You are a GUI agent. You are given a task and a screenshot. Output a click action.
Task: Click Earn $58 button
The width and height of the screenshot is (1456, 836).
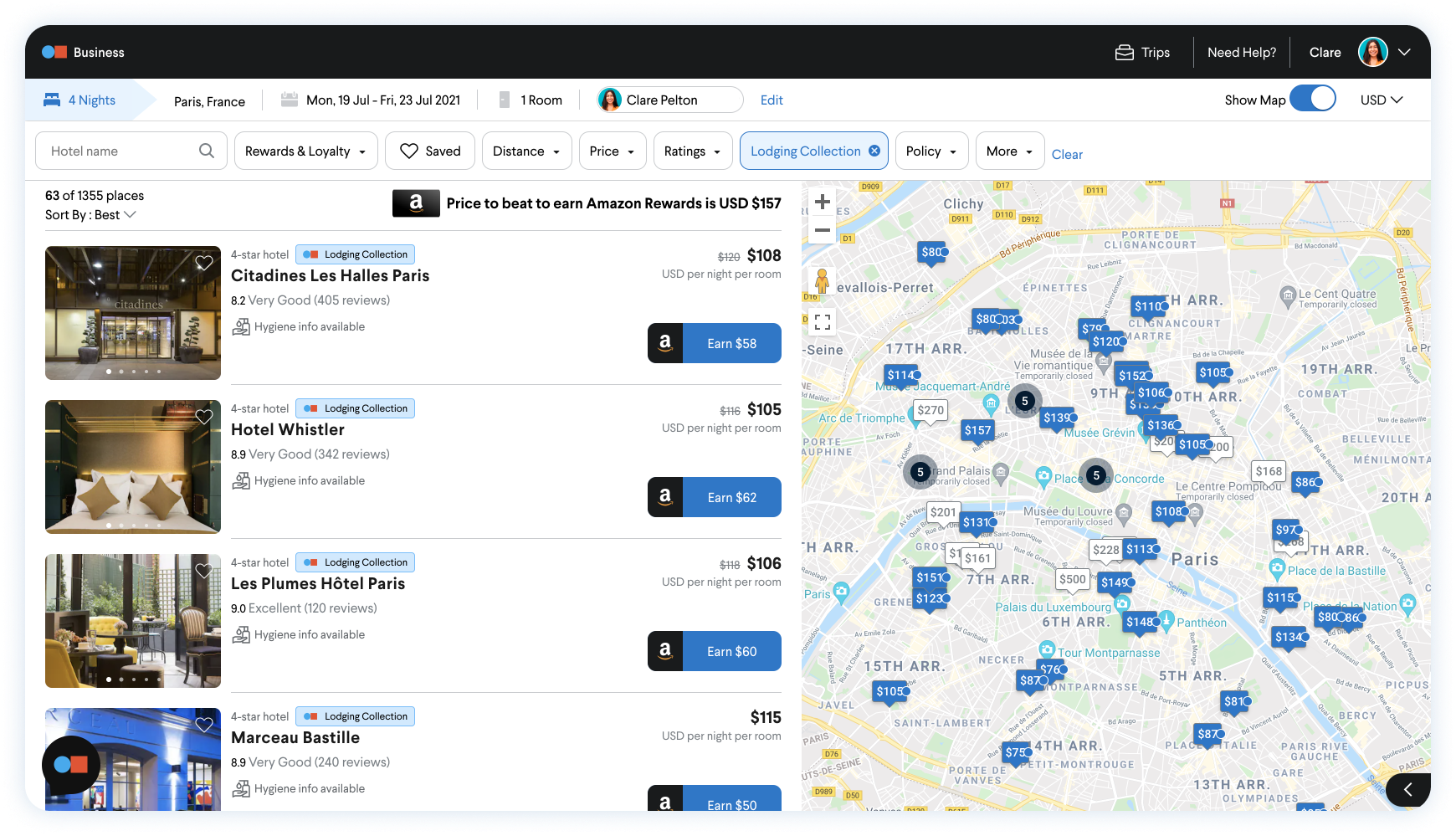pos(715,343)
